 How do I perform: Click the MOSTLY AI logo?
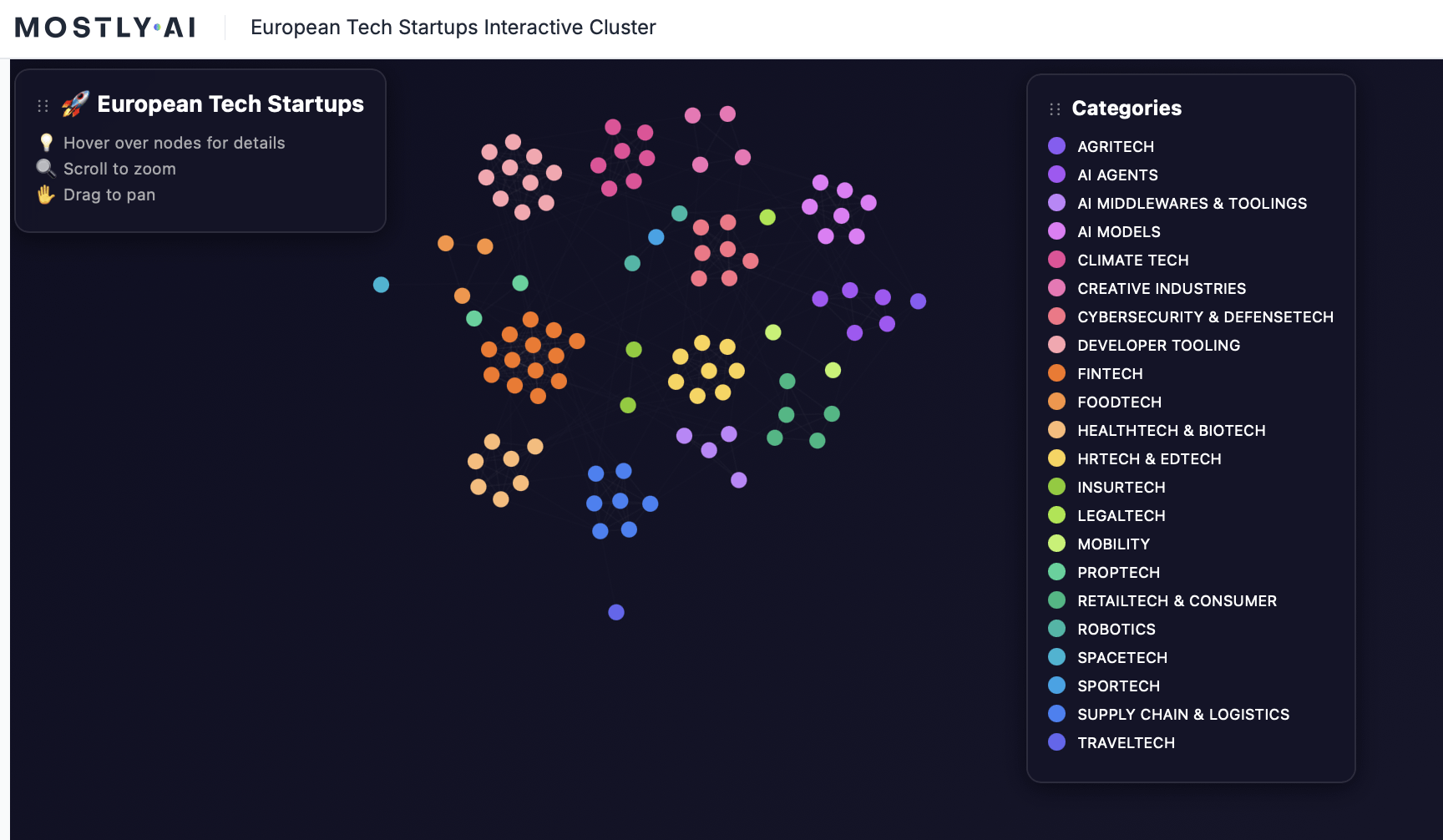105,28
